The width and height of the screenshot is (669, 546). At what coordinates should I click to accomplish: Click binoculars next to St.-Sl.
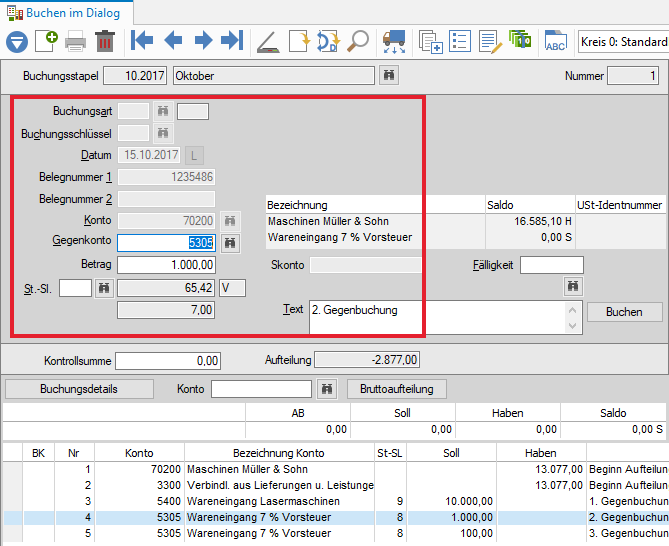click(x=104, y=288)
